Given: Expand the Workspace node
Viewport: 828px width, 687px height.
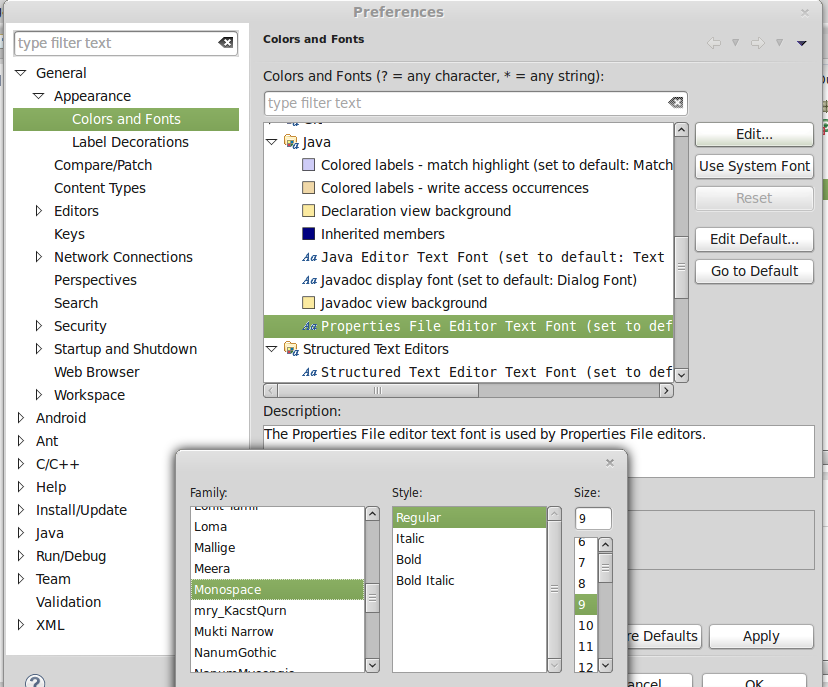Looking at the screenshot, I should pyautogui.click(x=39, y=394).
